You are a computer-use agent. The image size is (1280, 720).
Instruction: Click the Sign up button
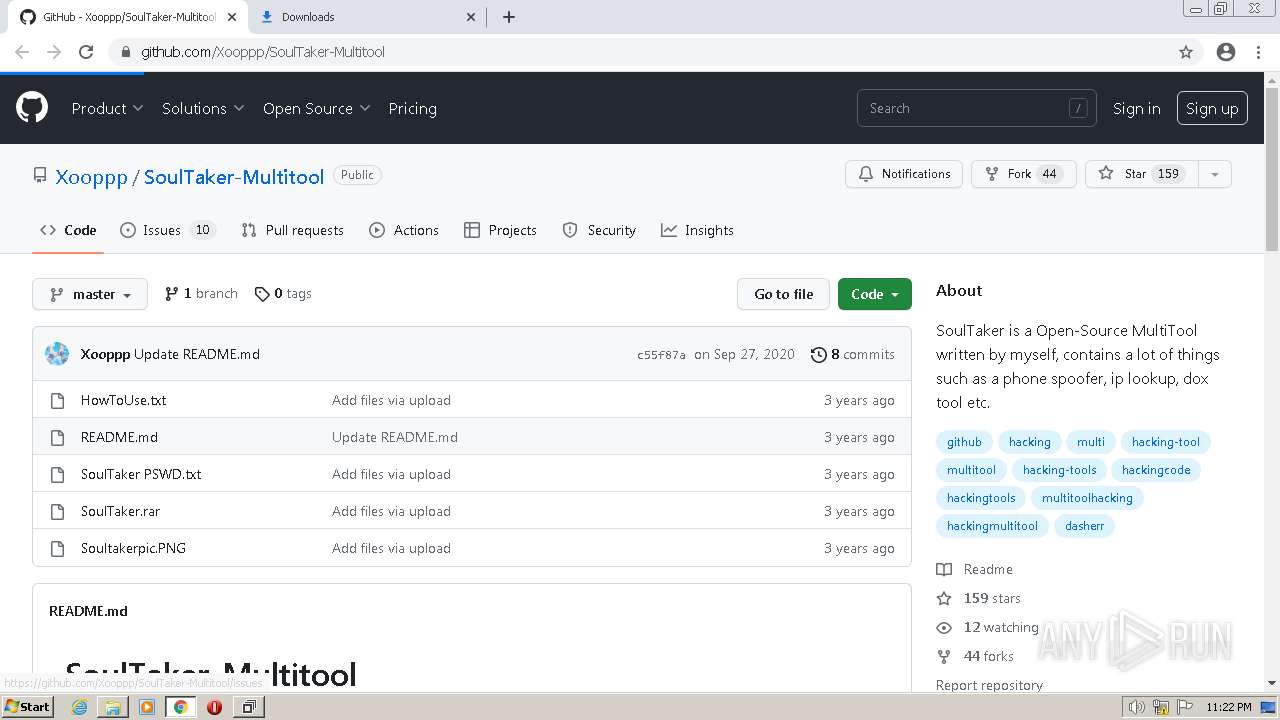tap(1212, 108)
